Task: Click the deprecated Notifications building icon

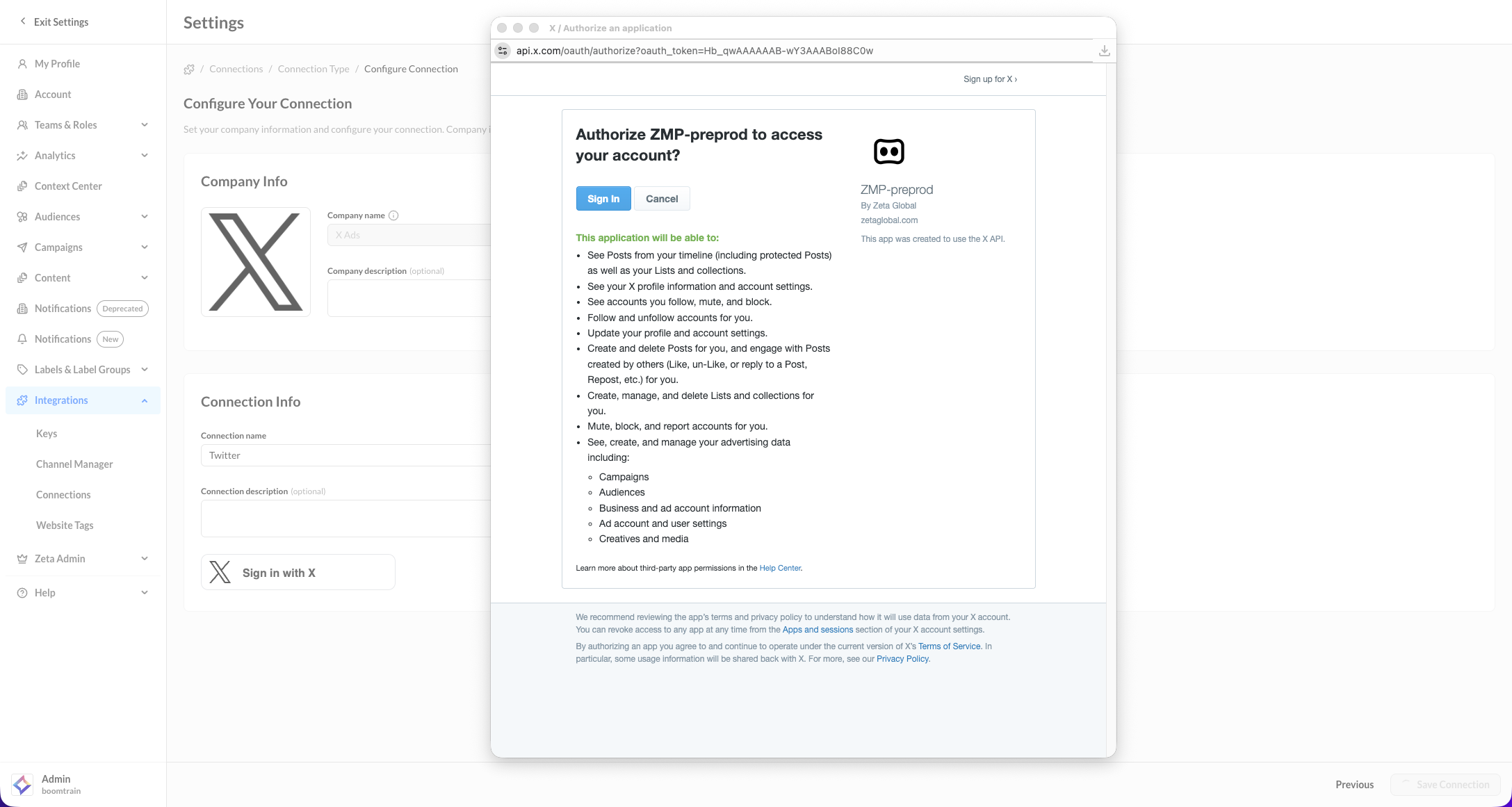Action: tap(22, 309)
